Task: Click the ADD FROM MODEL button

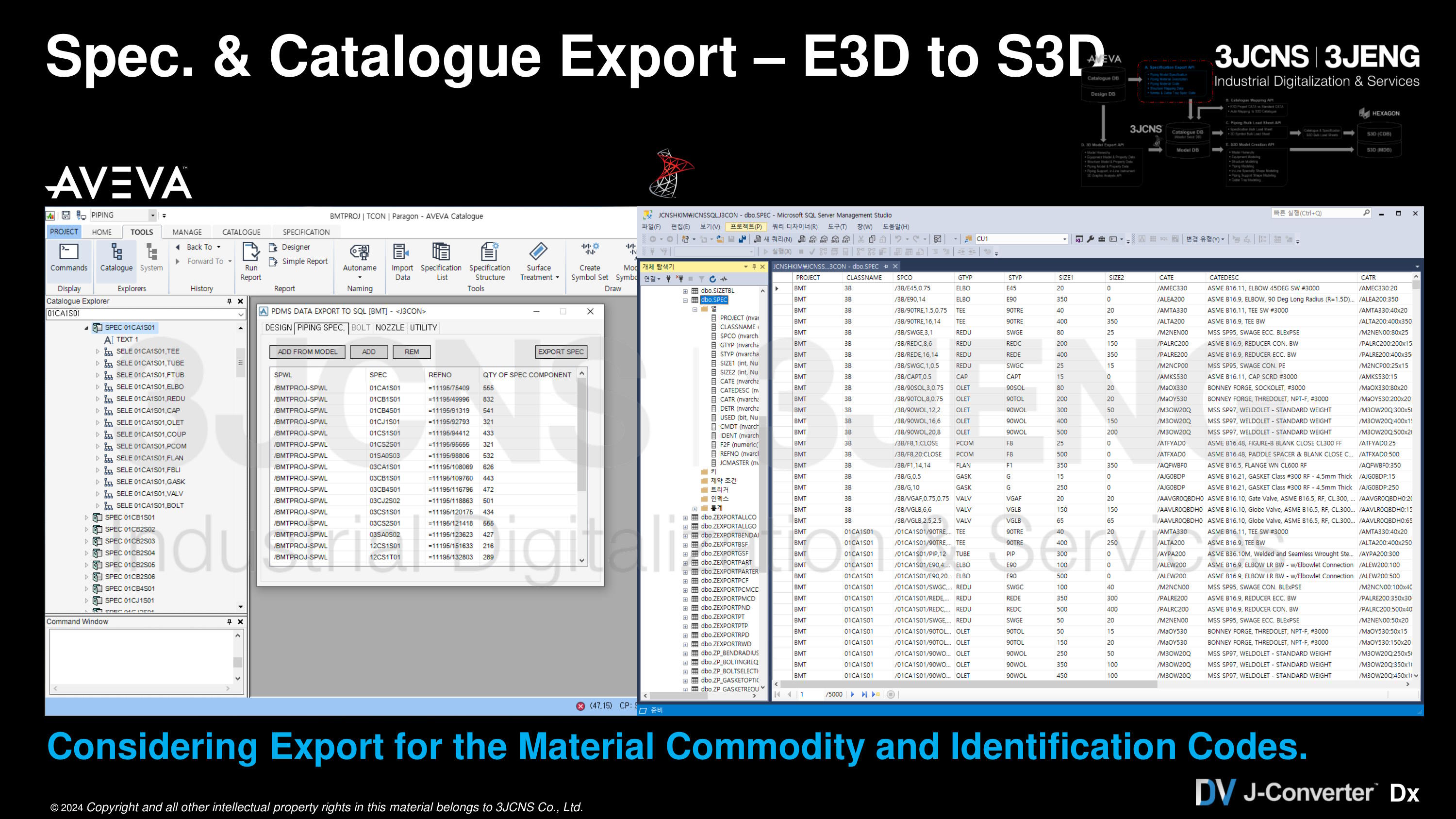Action: (x=307, y=352)
